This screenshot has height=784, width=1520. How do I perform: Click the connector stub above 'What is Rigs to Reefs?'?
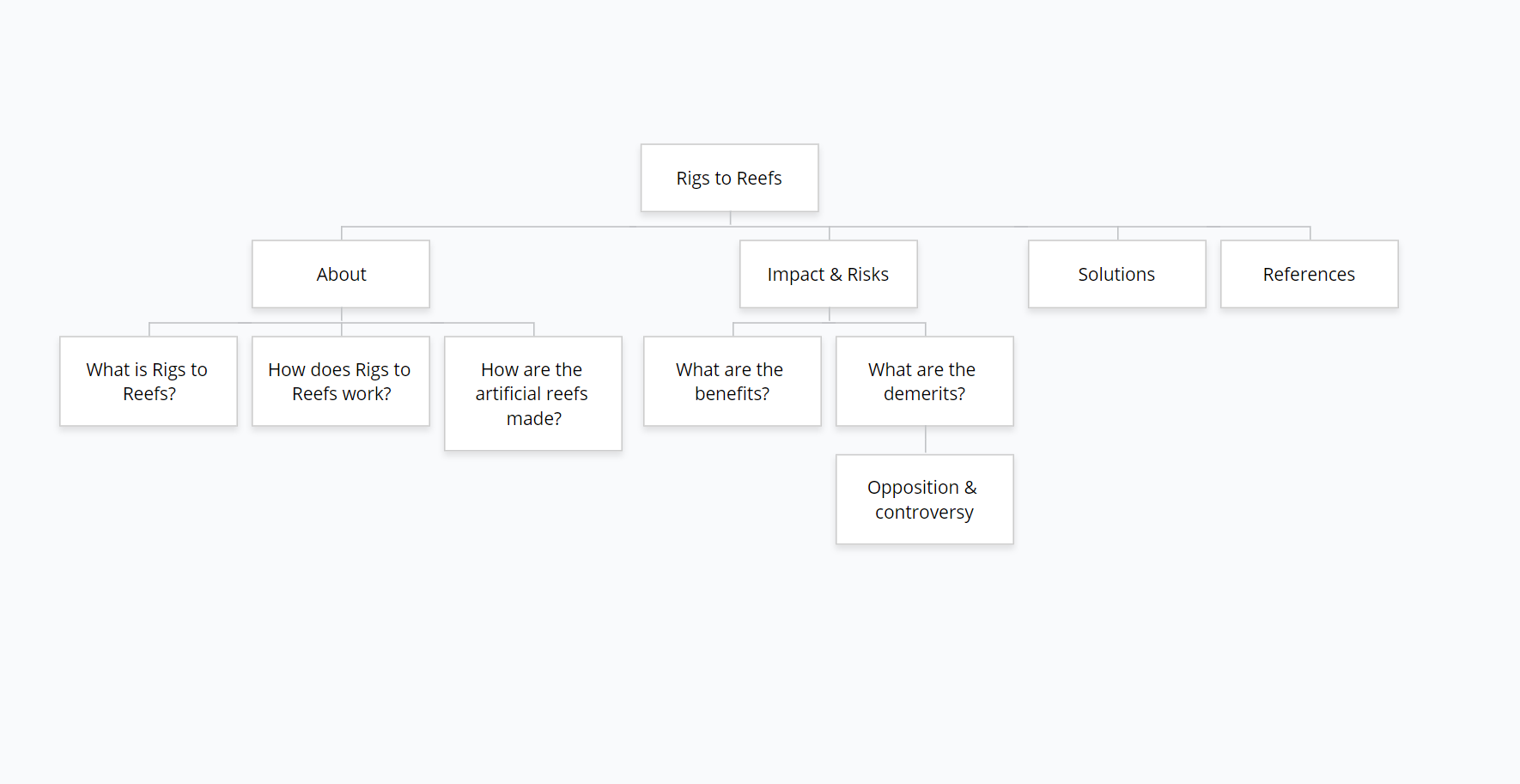point(149,329)
